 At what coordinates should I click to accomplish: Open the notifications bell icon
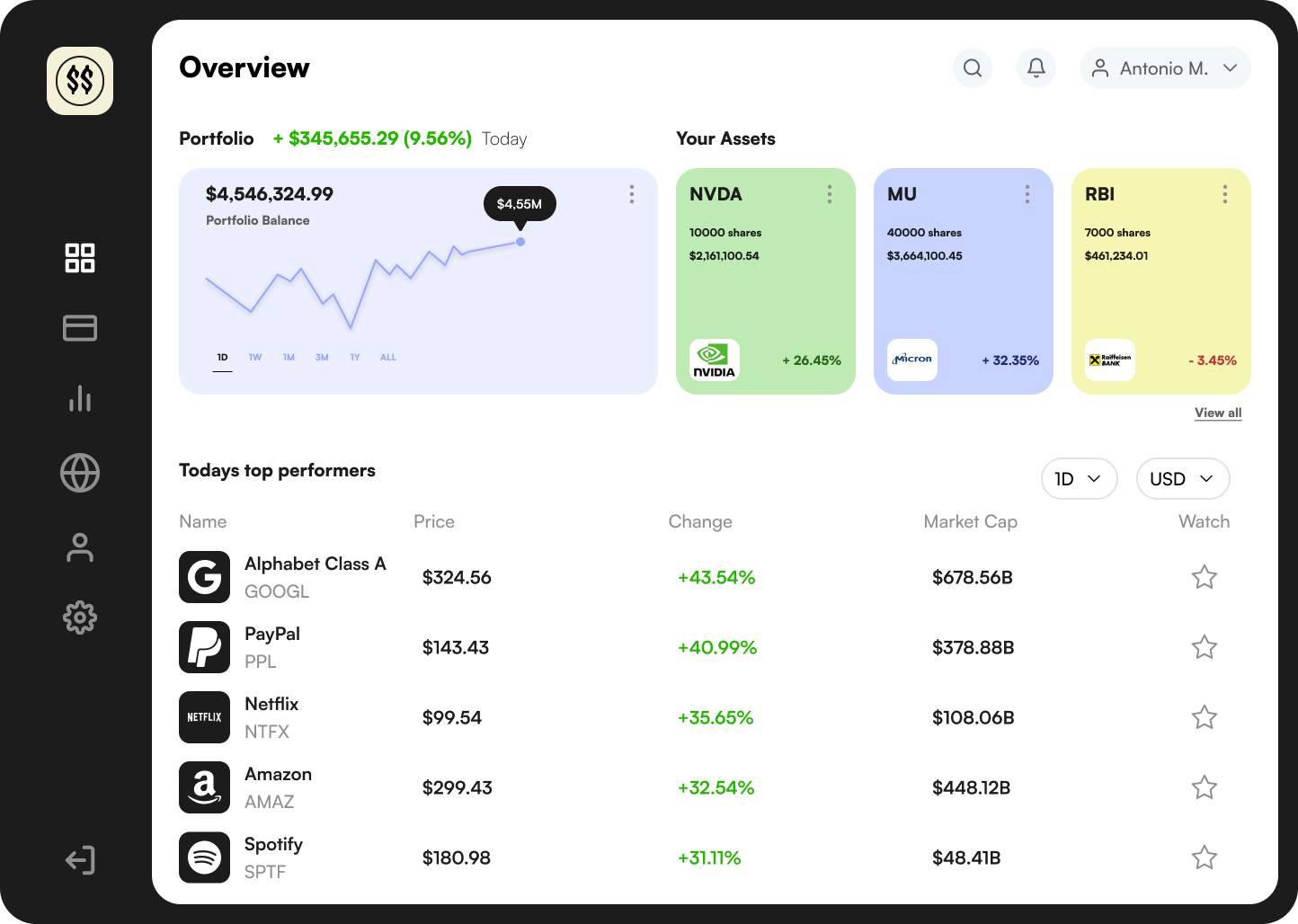1036,68
